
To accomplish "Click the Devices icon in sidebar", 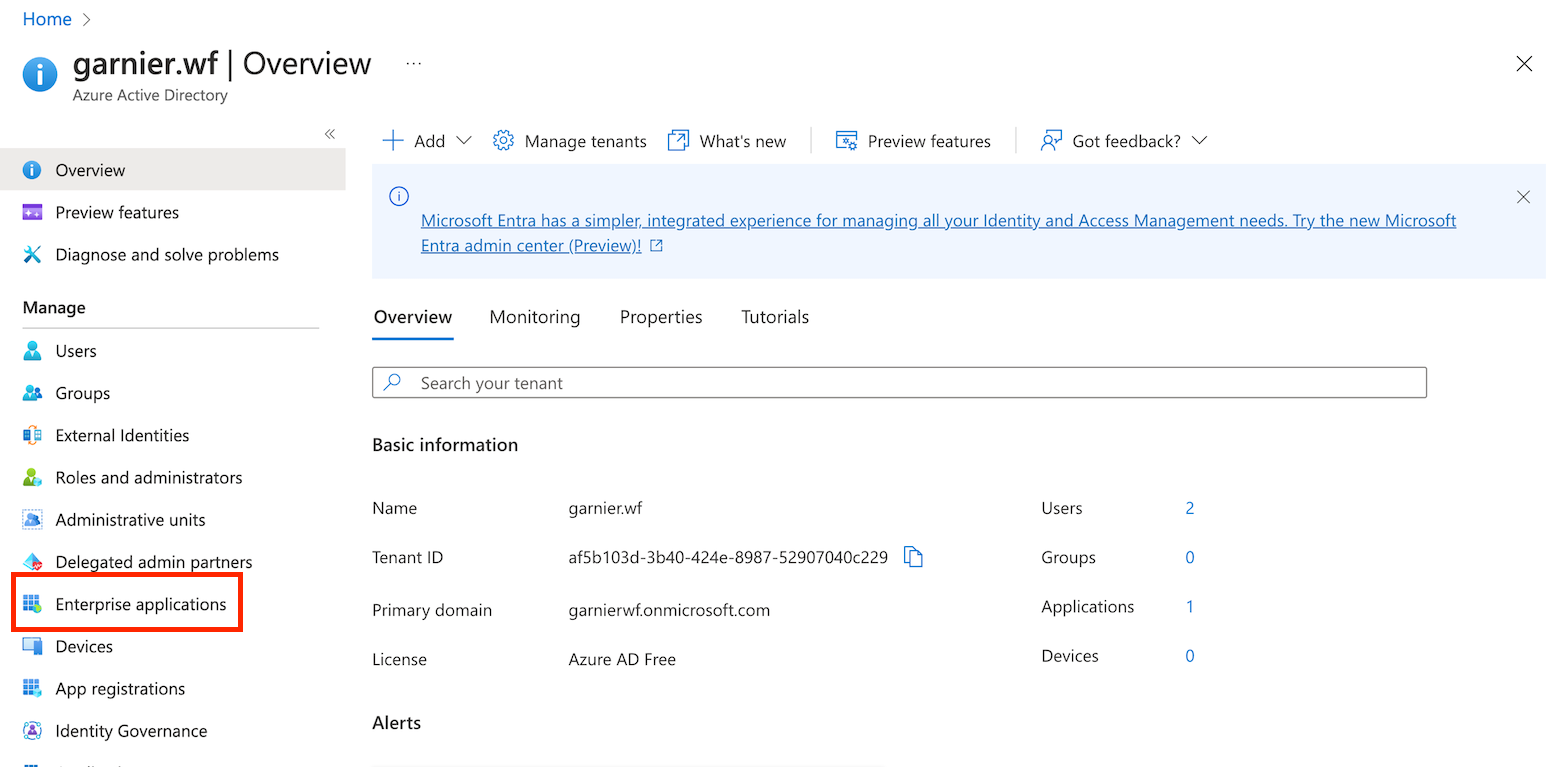I will coord(32,646).
